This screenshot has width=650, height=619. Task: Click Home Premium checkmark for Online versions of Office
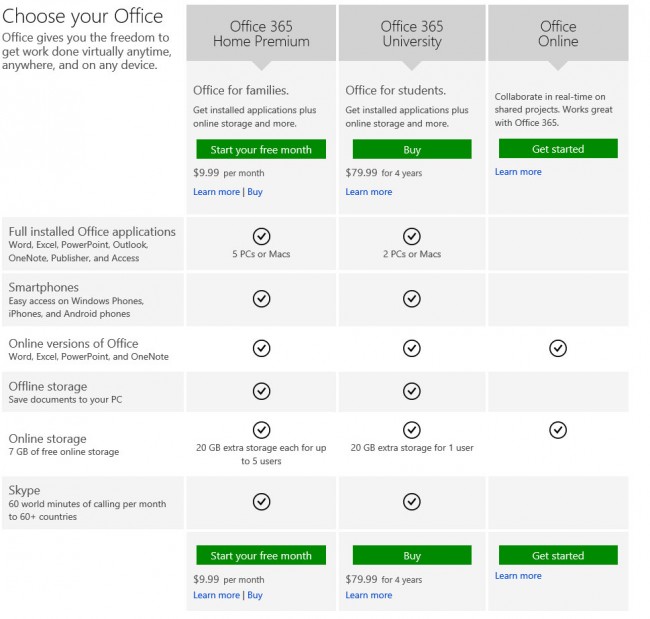(x=262, y=348)
